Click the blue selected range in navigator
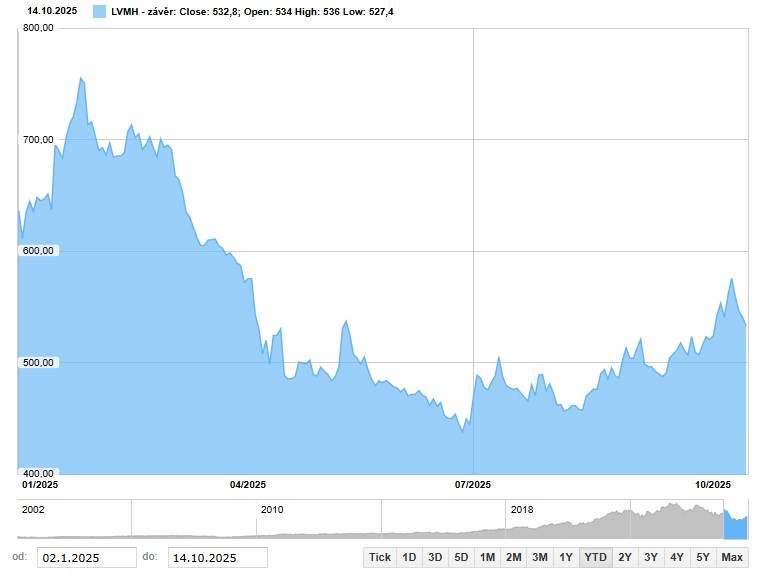 (x=735, y=526)
